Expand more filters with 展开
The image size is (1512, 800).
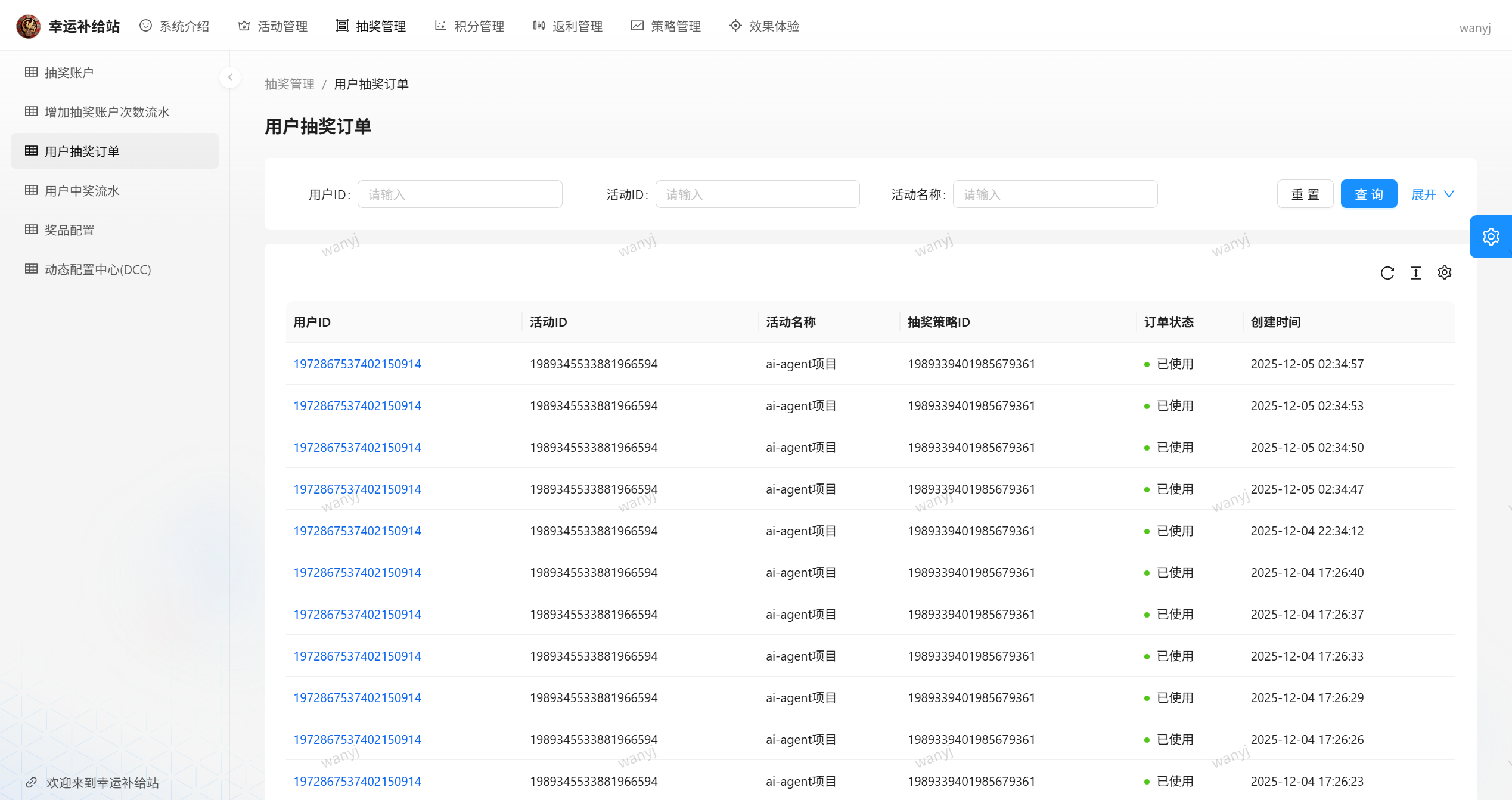[1432, 194]
